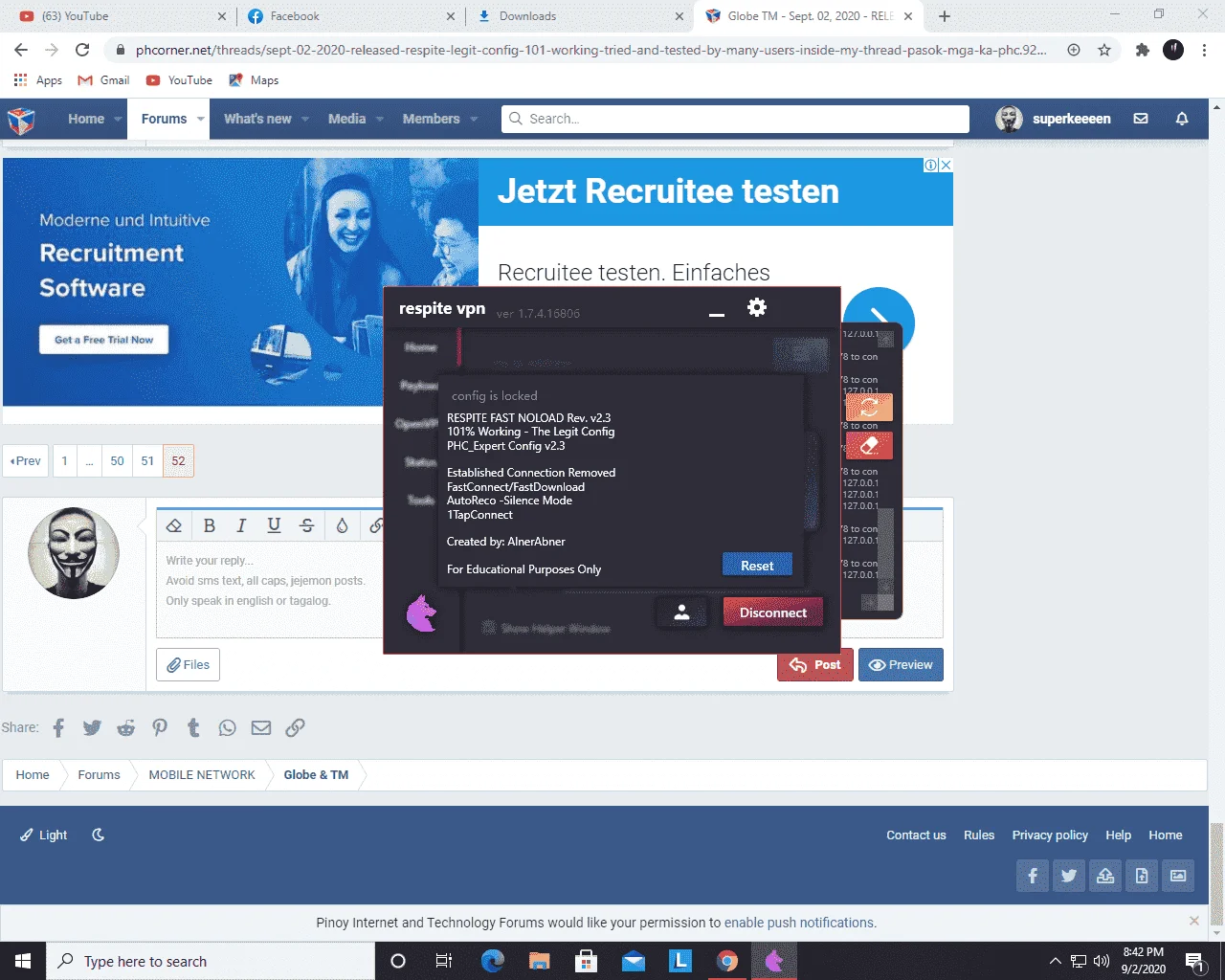Click the respite vpn user profile icon
This screenshot has height=980, width=1225.
click(681, 612)
